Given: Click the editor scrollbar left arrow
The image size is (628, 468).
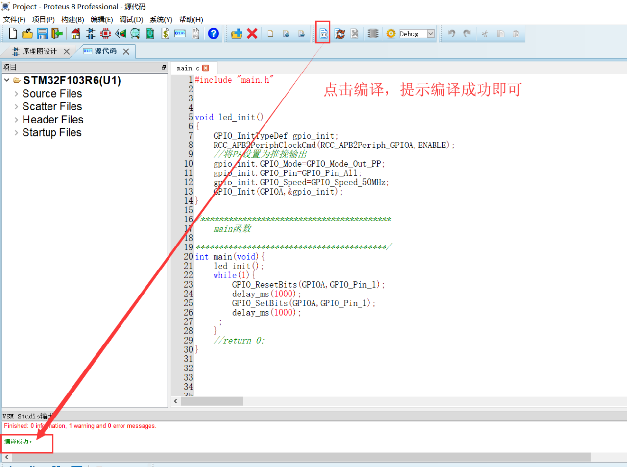Looking at the screenshot, I should click(175, 401).
